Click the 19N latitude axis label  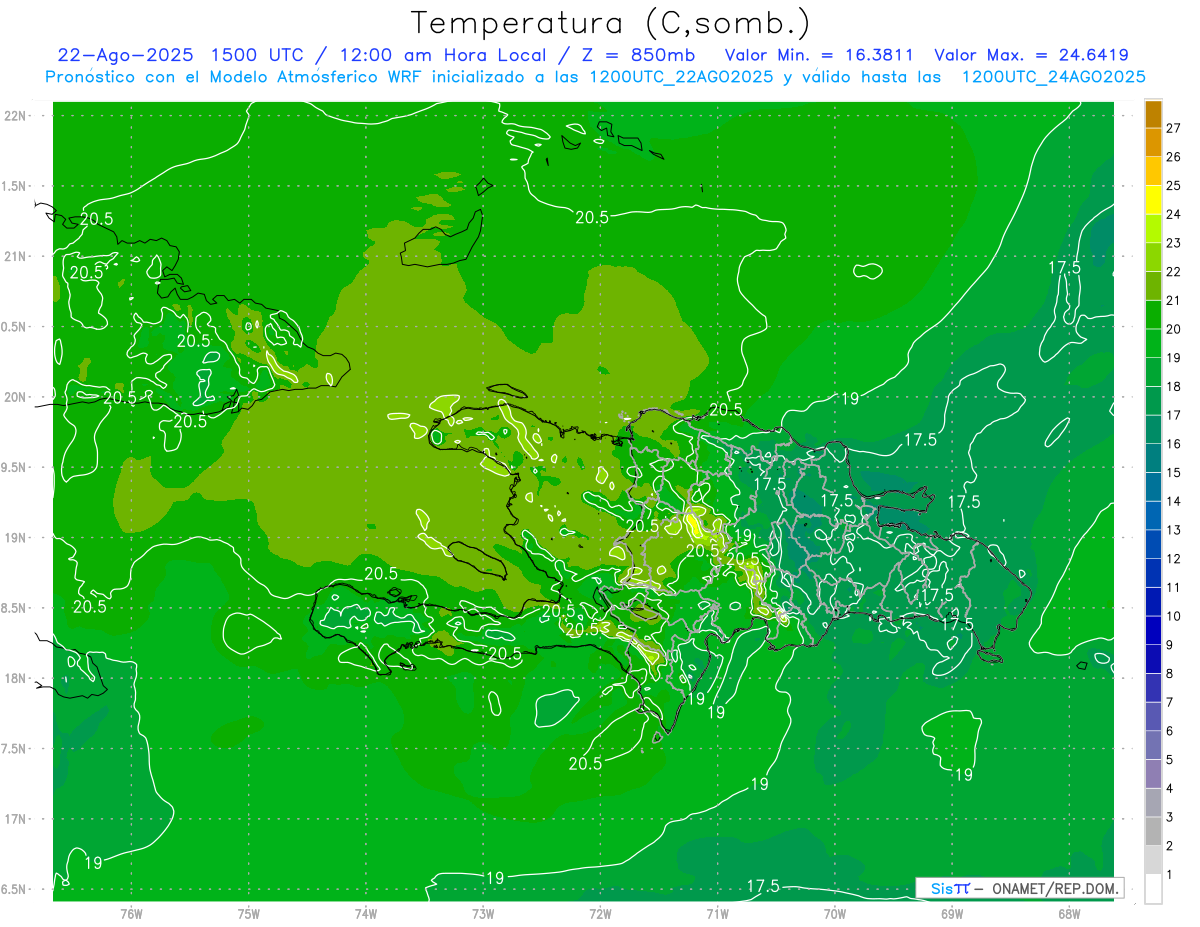coord(15,538)
